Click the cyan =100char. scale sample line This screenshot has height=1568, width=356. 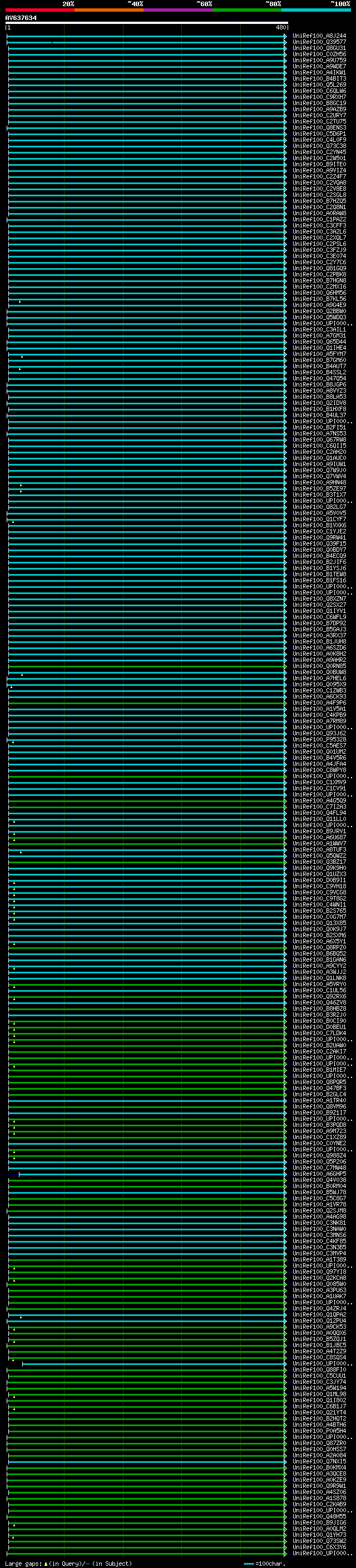click(248, 1564)
